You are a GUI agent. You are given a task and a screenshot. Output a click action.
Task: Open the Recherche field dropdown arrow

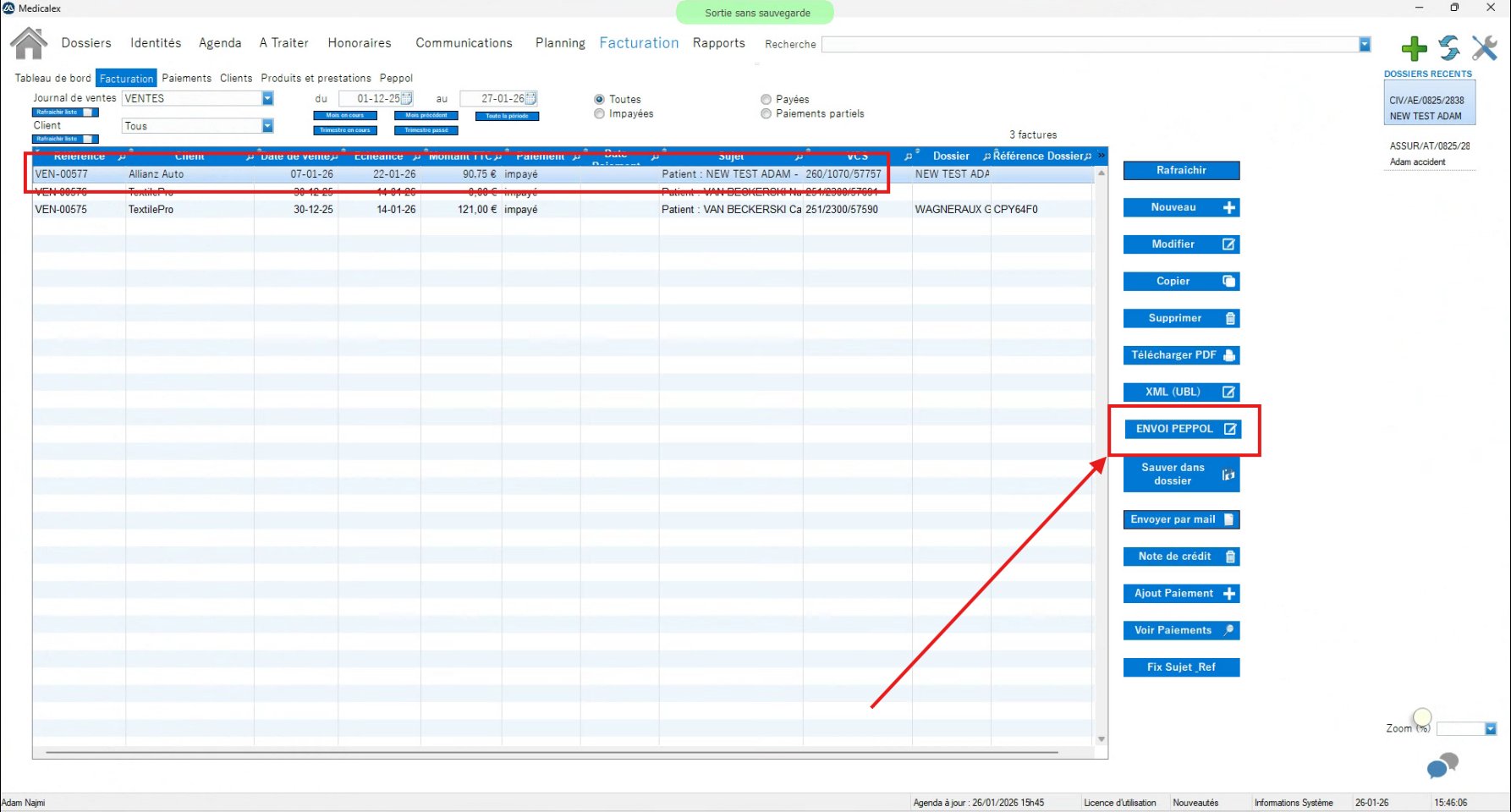(x=1365, y=45)
